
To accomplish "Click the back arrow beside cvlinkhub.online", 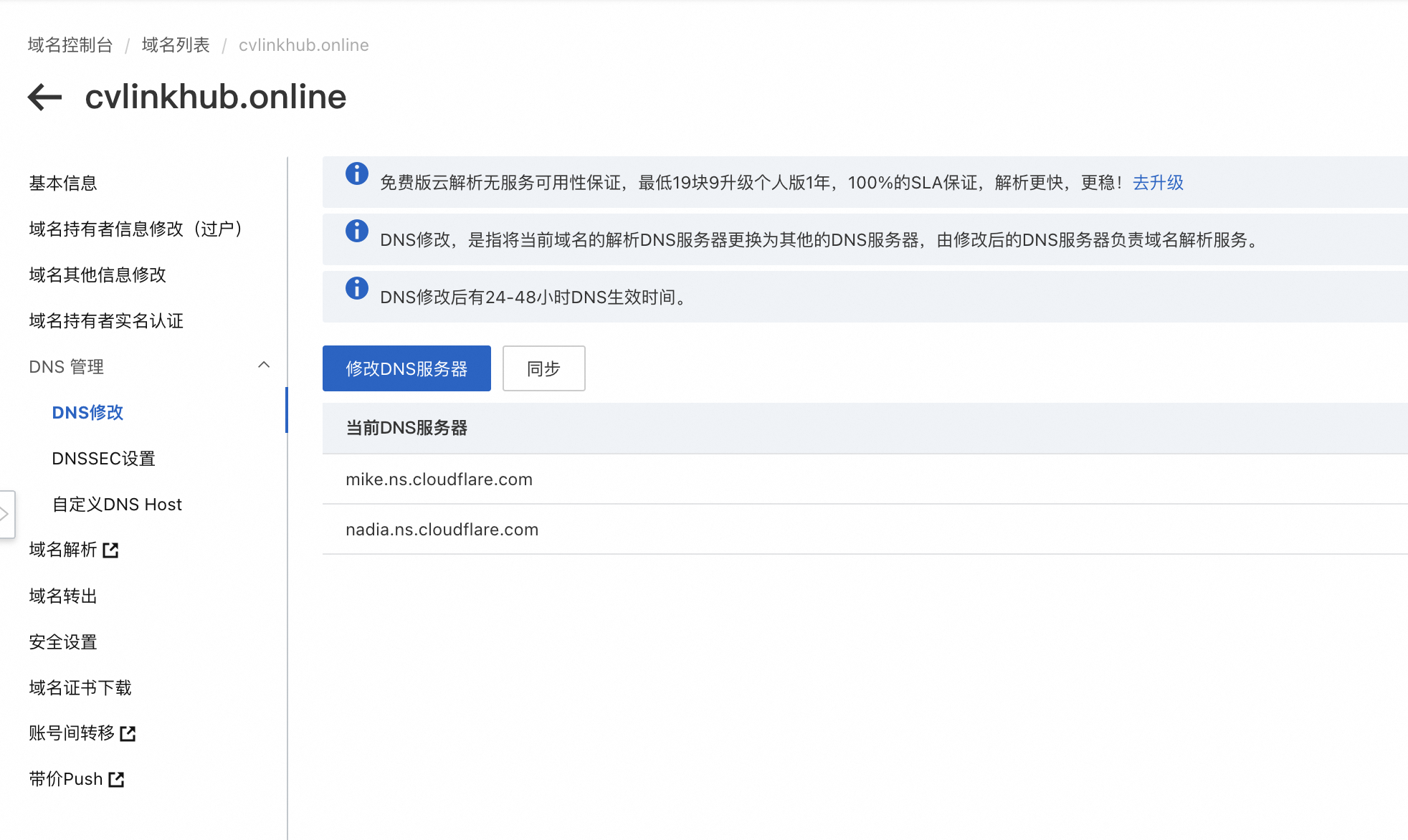I will 44,97.
